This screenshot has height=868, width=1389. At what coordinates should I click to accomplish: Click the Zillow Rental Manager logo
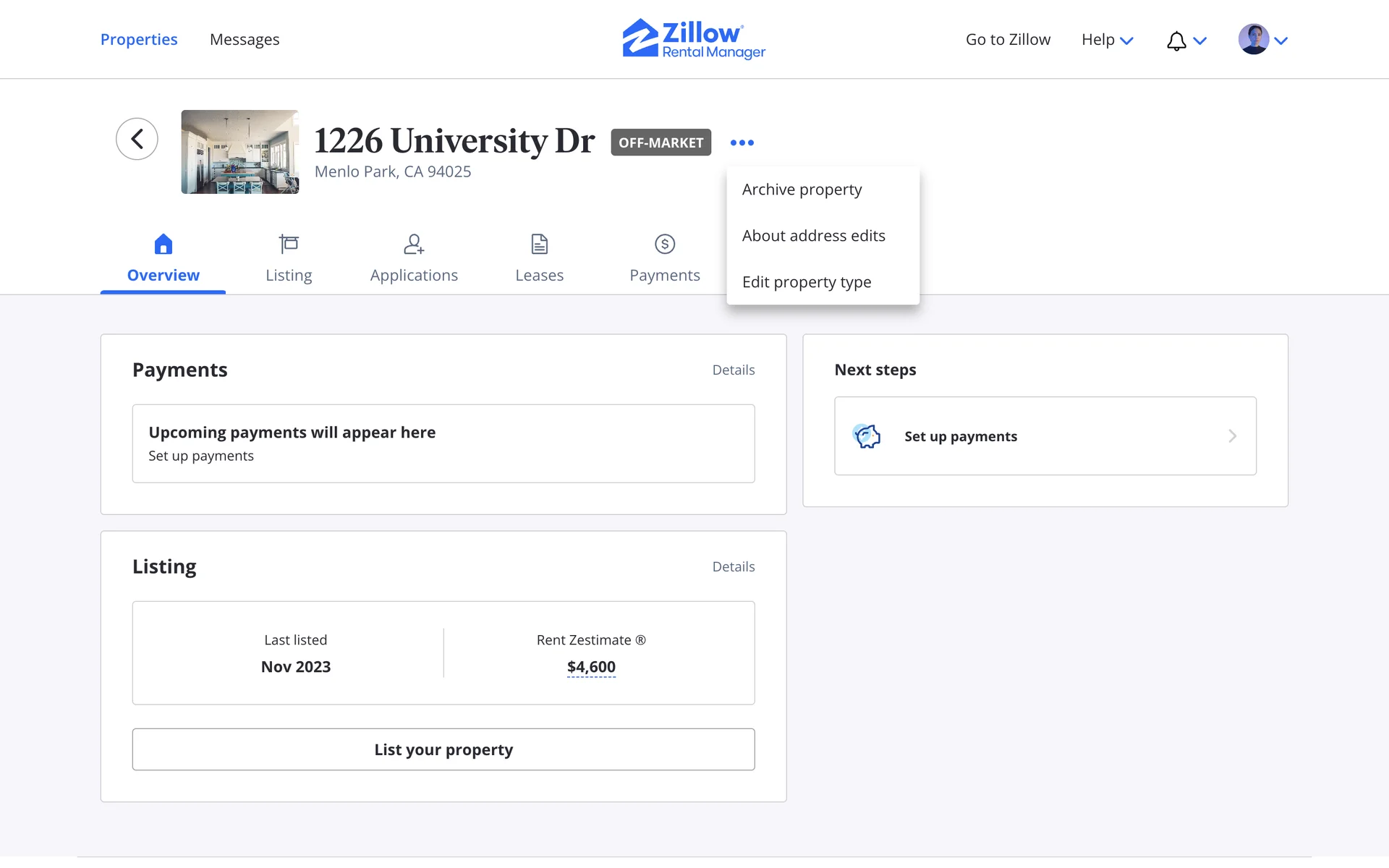pyautogui.click(x=694, y=39)
